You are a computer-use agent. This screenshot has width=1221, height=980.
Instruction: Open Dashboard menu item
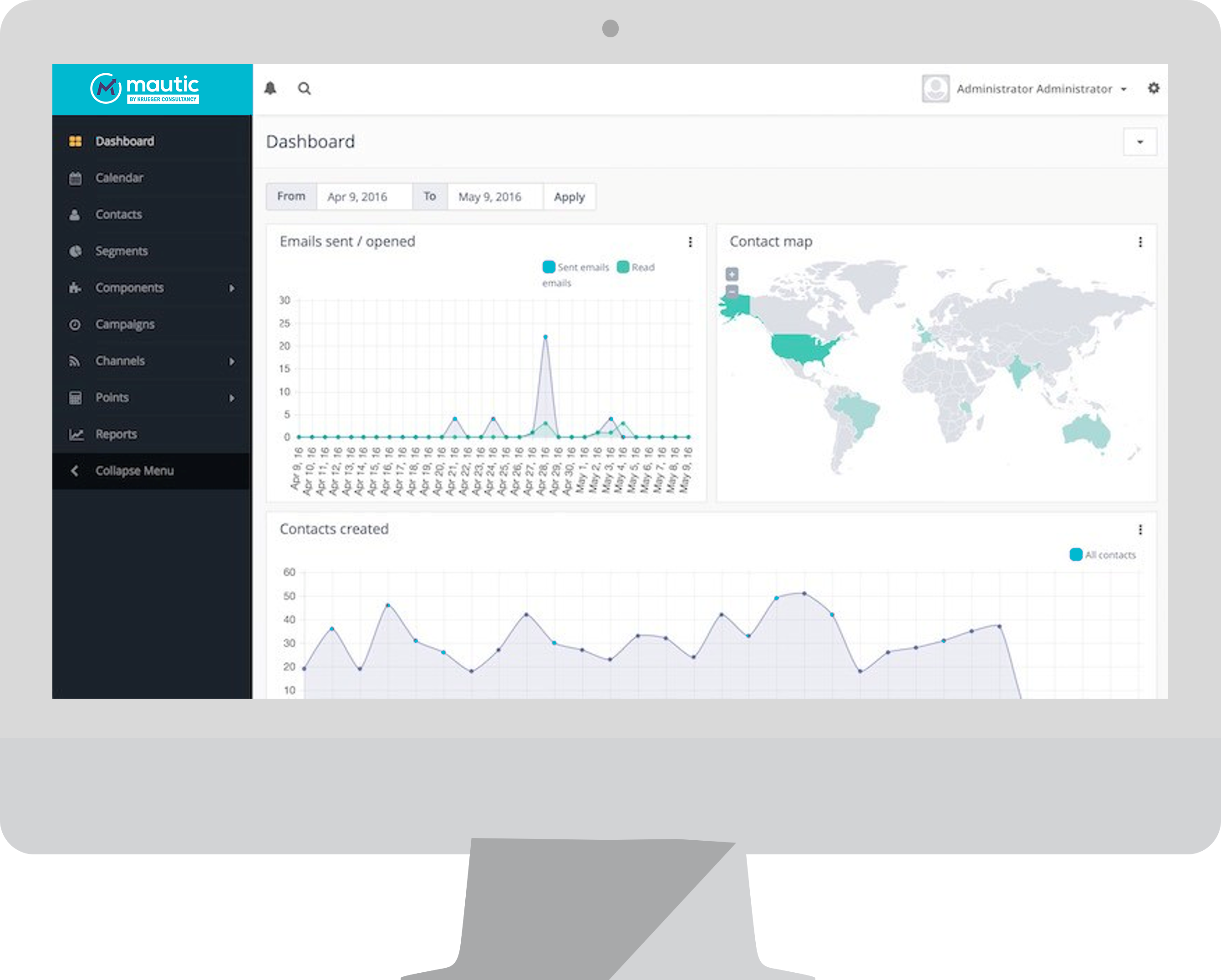coord(152,141)
